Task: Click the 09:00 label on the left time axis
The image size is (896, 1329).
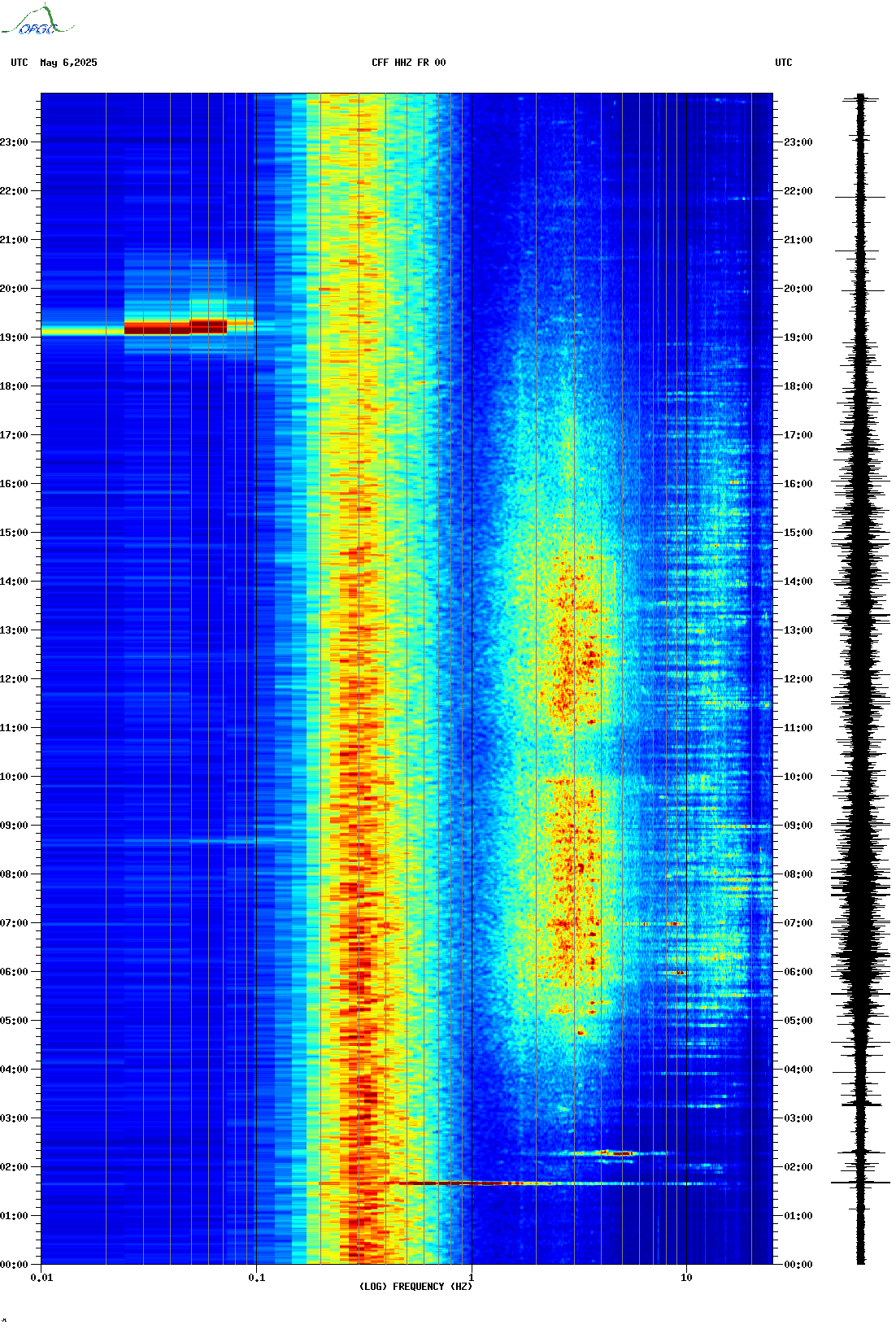Action: point(14,826)
